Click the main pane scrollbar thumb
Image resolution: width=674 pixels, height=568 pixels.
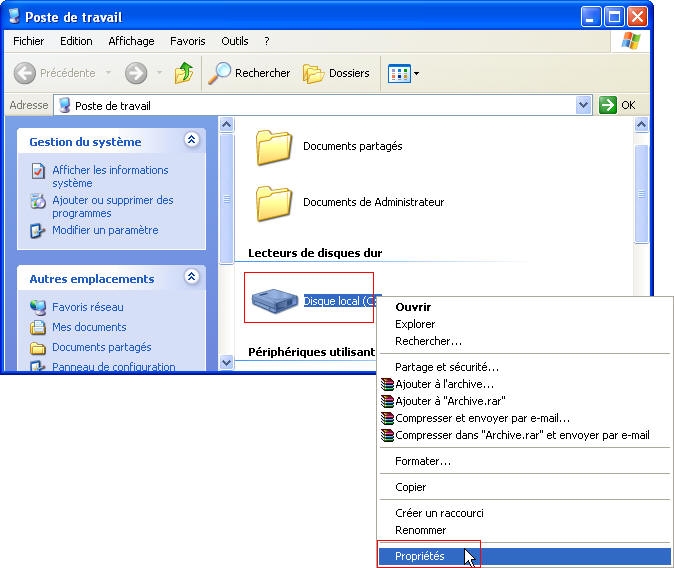(641, 194)
